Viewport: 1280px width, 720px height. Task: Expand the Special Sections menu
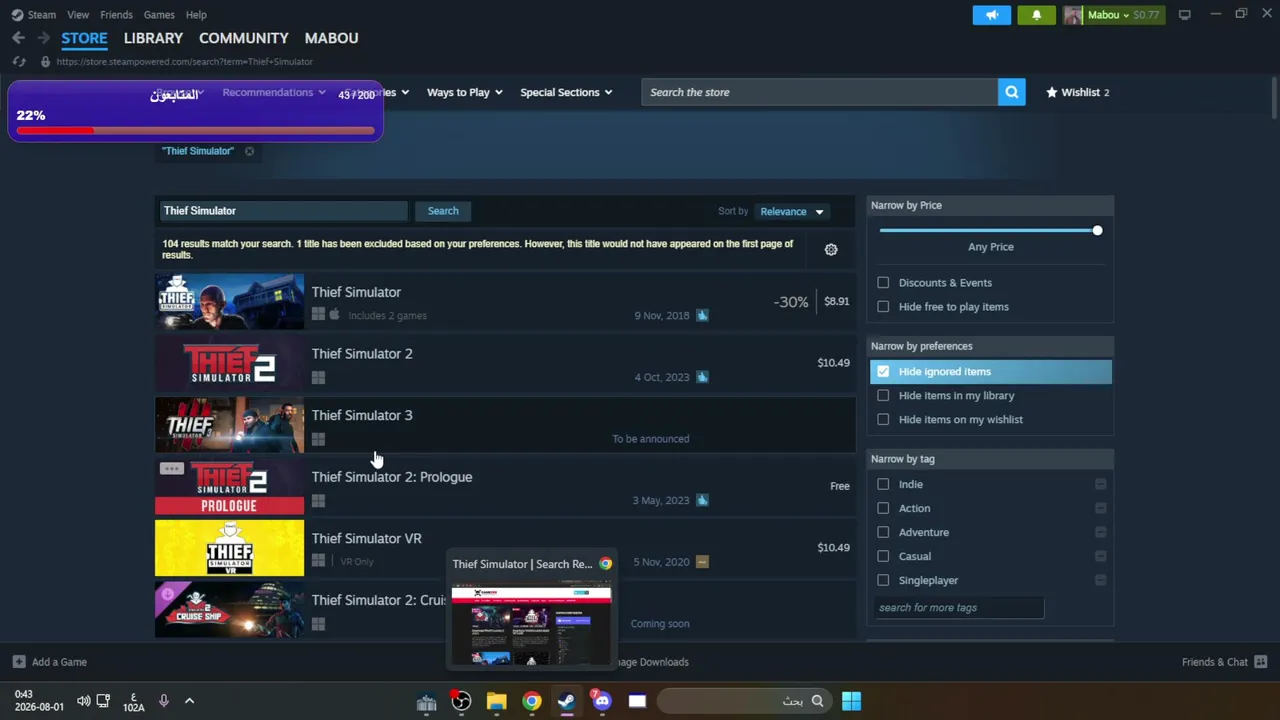coord(566,92)
